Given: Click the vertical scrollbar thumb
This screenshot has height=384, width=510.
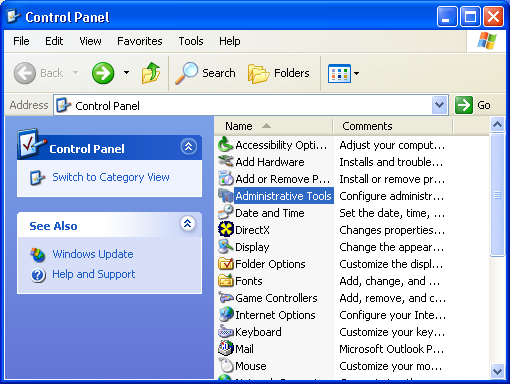Looking at the screenshot, I should coord(497,195).
